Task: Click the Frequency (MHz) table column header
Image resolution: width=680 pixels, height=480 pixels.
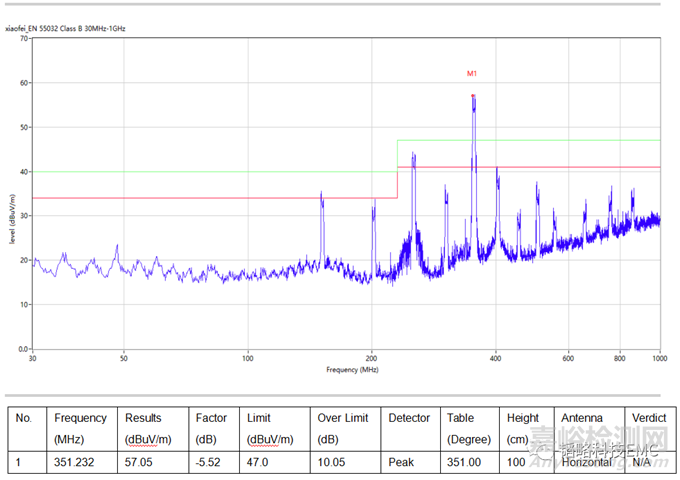Action: [x=80, y=428]
